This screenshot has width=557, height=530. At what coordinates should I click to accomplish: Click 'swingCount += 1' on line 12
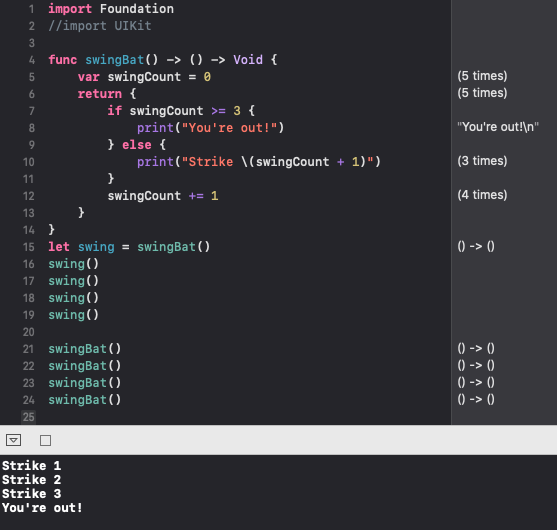(163, 196)
